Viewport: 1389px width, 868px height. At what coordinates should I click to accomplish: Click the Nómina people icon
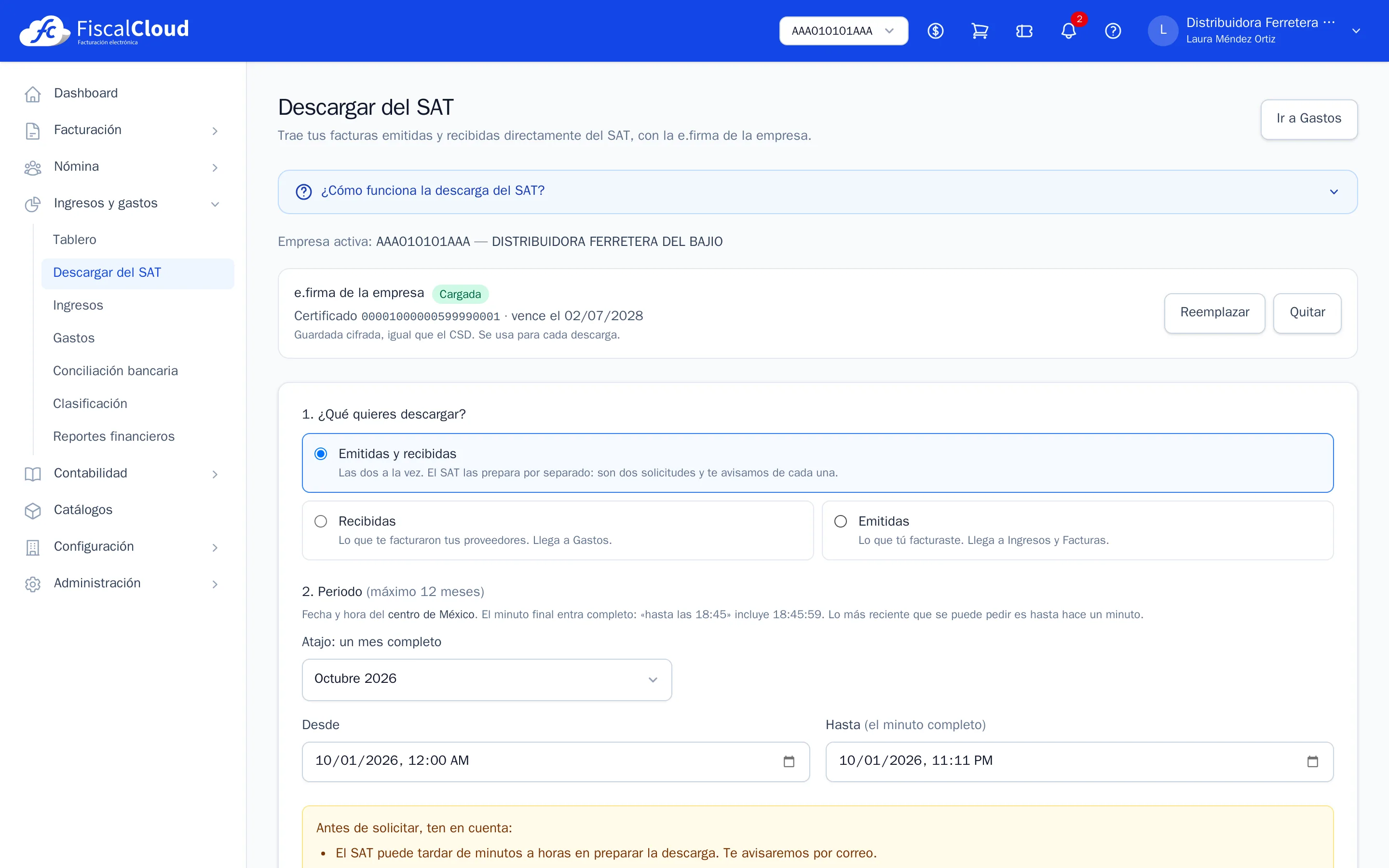[x=33, y=167]
